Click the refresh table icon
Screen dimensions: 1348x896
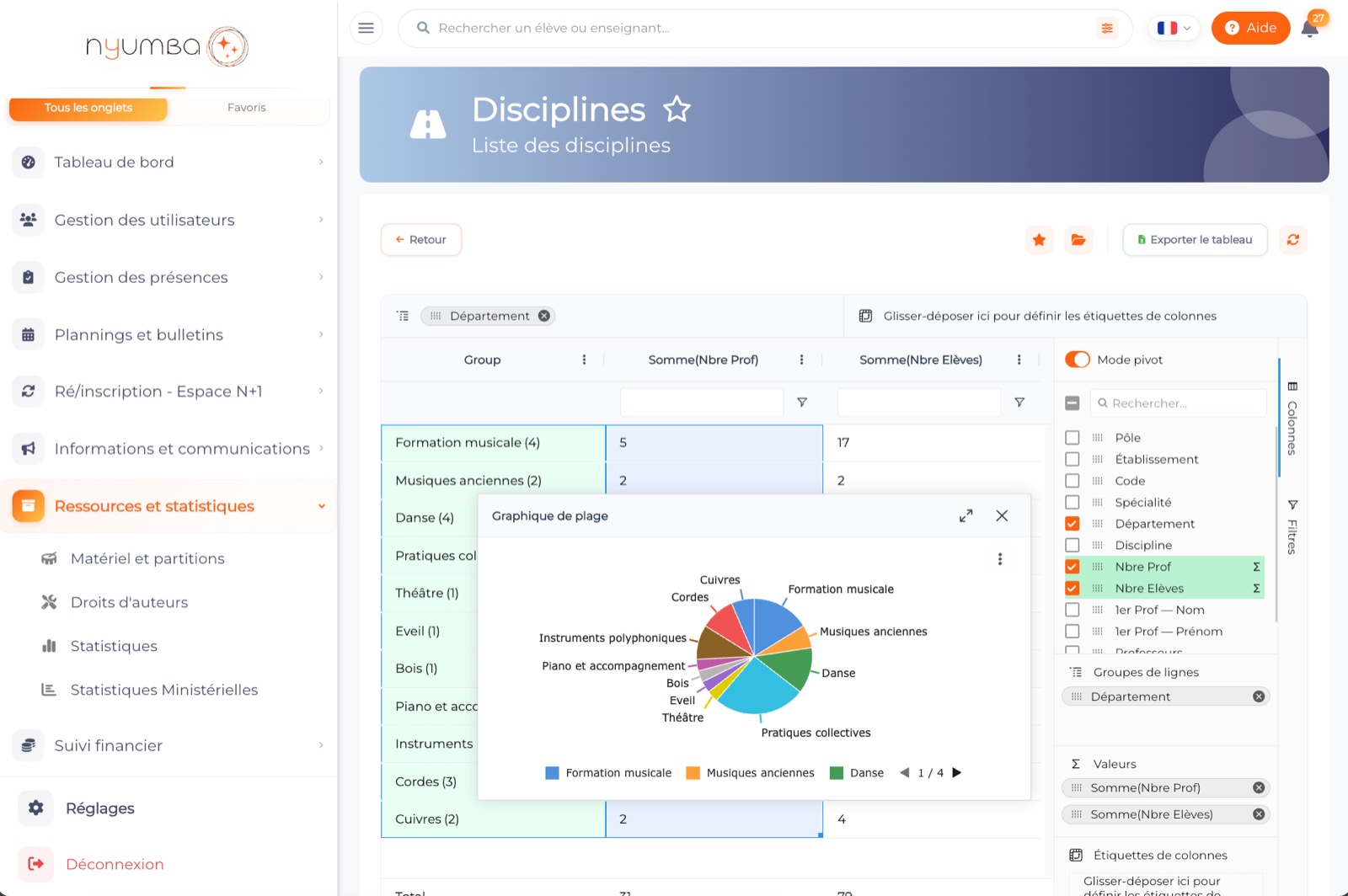[x=1293, y=240]
